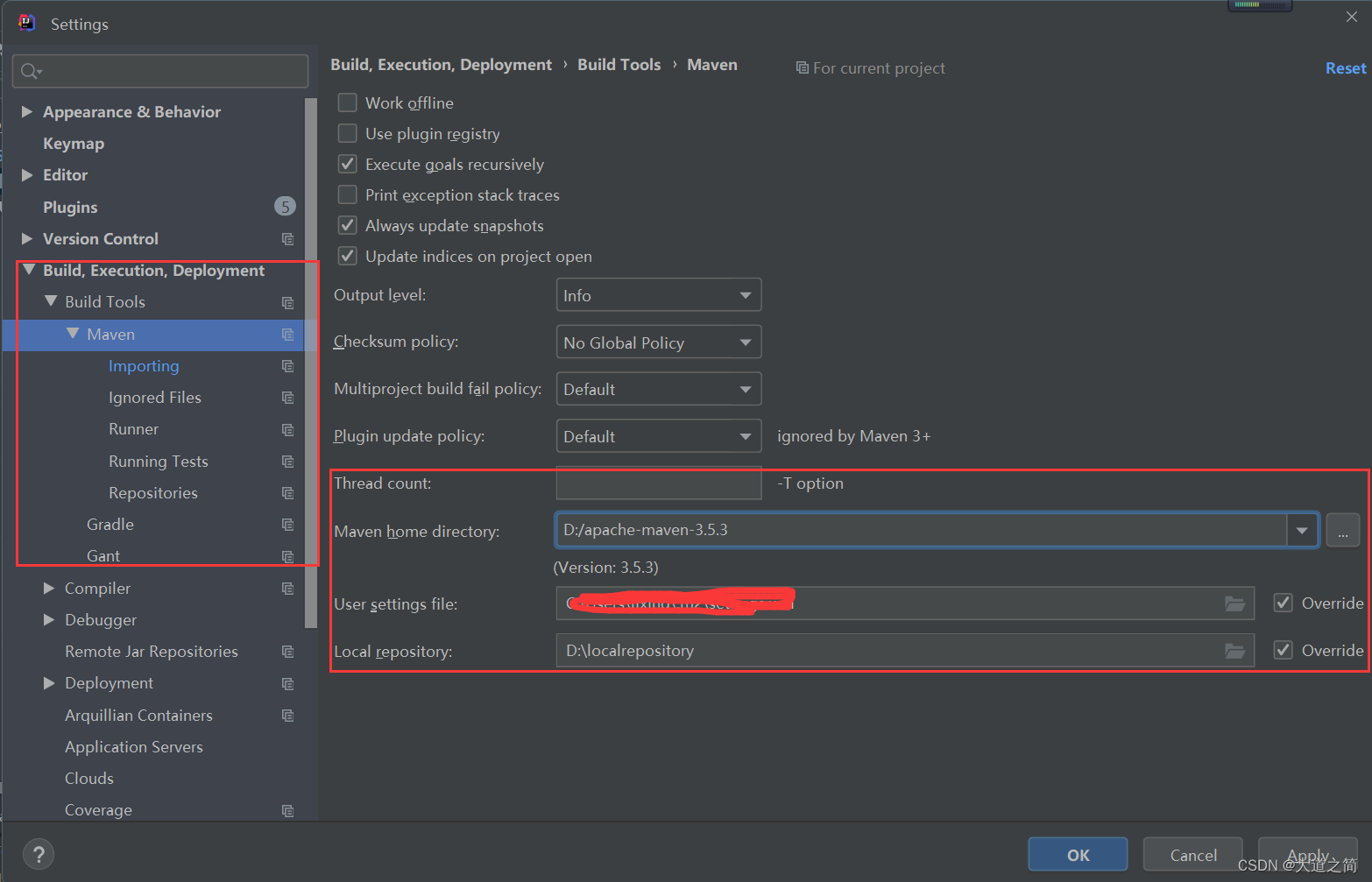Viewport: 1372px width, 882px height.
Task: Click the project-level icon beside Remote Jar Repositories
Action: coord(287,652)
